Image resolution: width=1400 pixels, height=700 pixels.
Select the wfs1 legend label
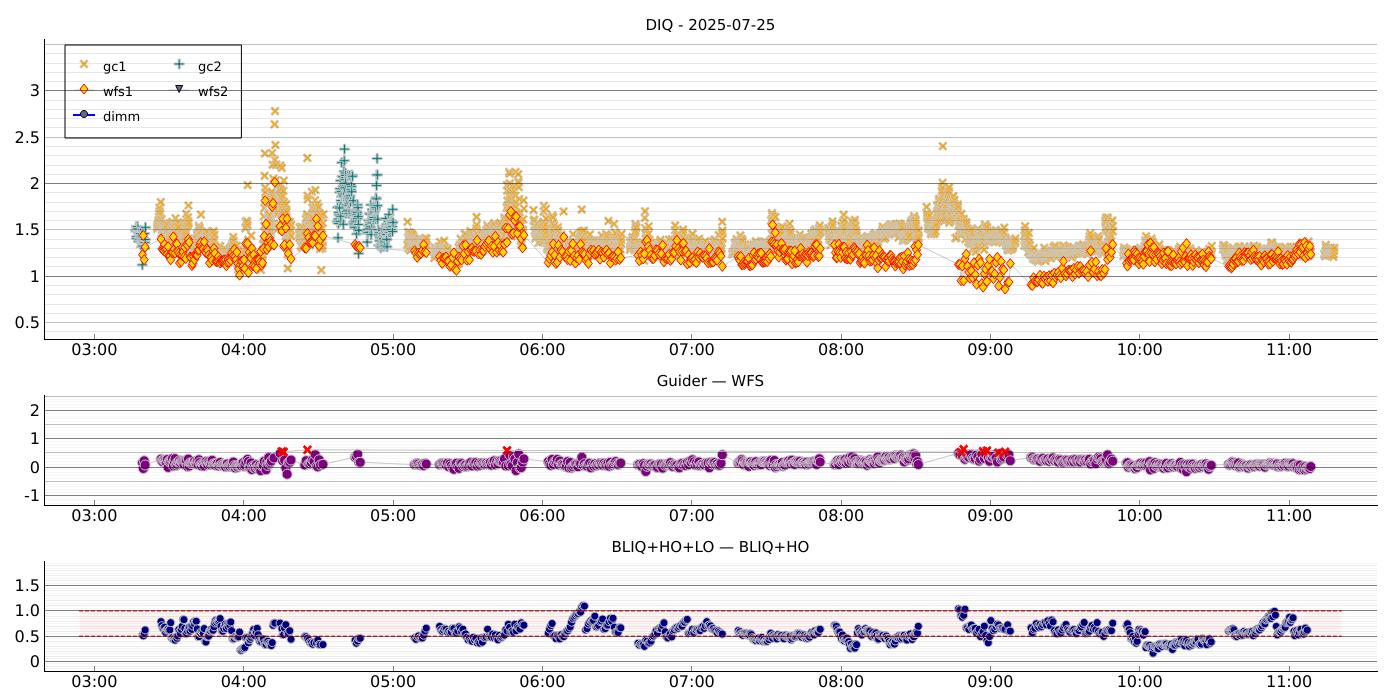(x=118, y=92)
